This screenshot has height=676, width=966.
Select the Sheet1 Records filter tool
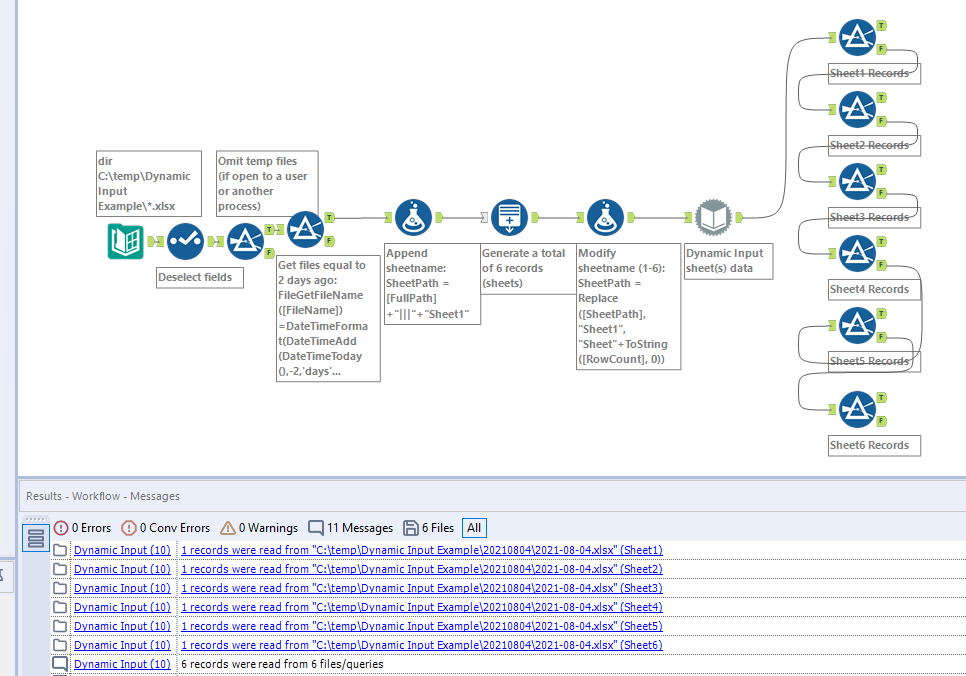tap(857, 38)
